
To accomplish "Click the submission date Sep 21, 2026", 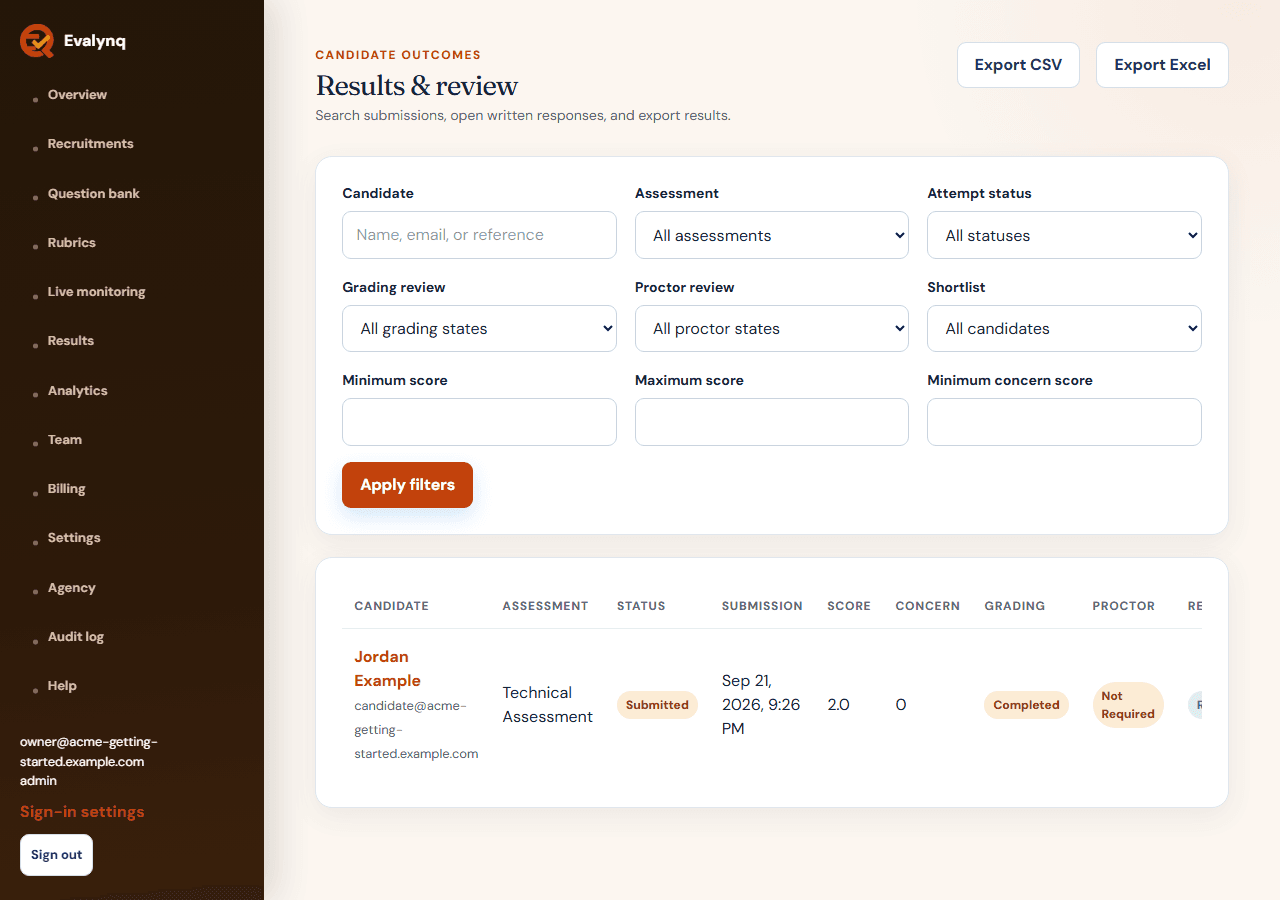I will pos(761,705).
